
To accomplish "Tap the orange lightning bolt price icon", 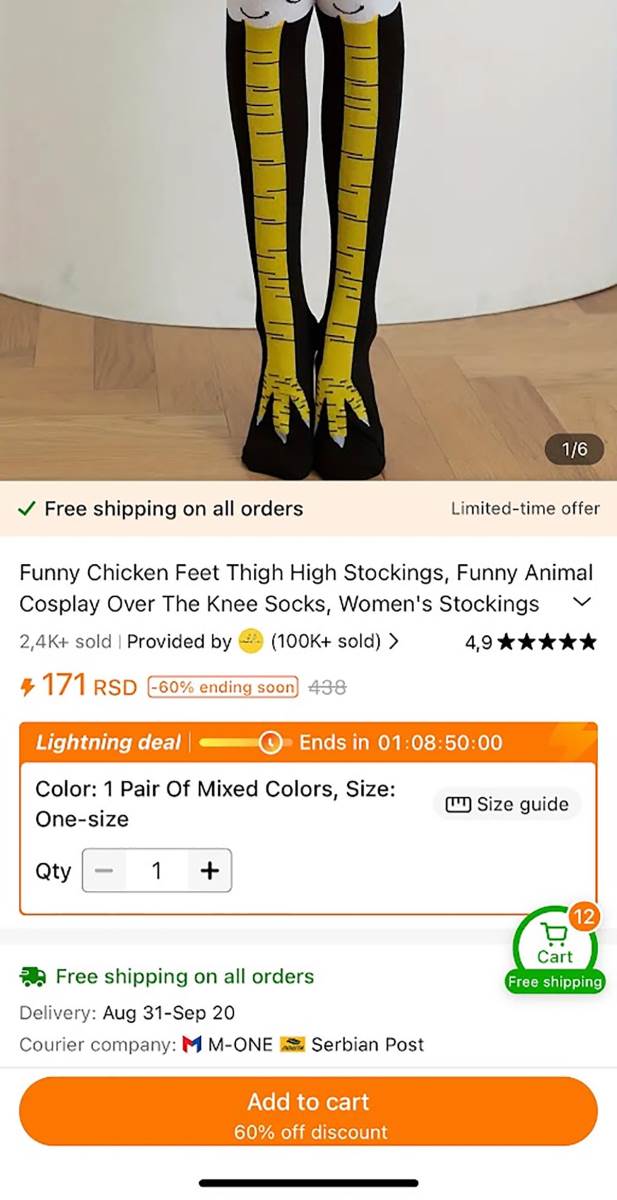I will coord(28,687).
